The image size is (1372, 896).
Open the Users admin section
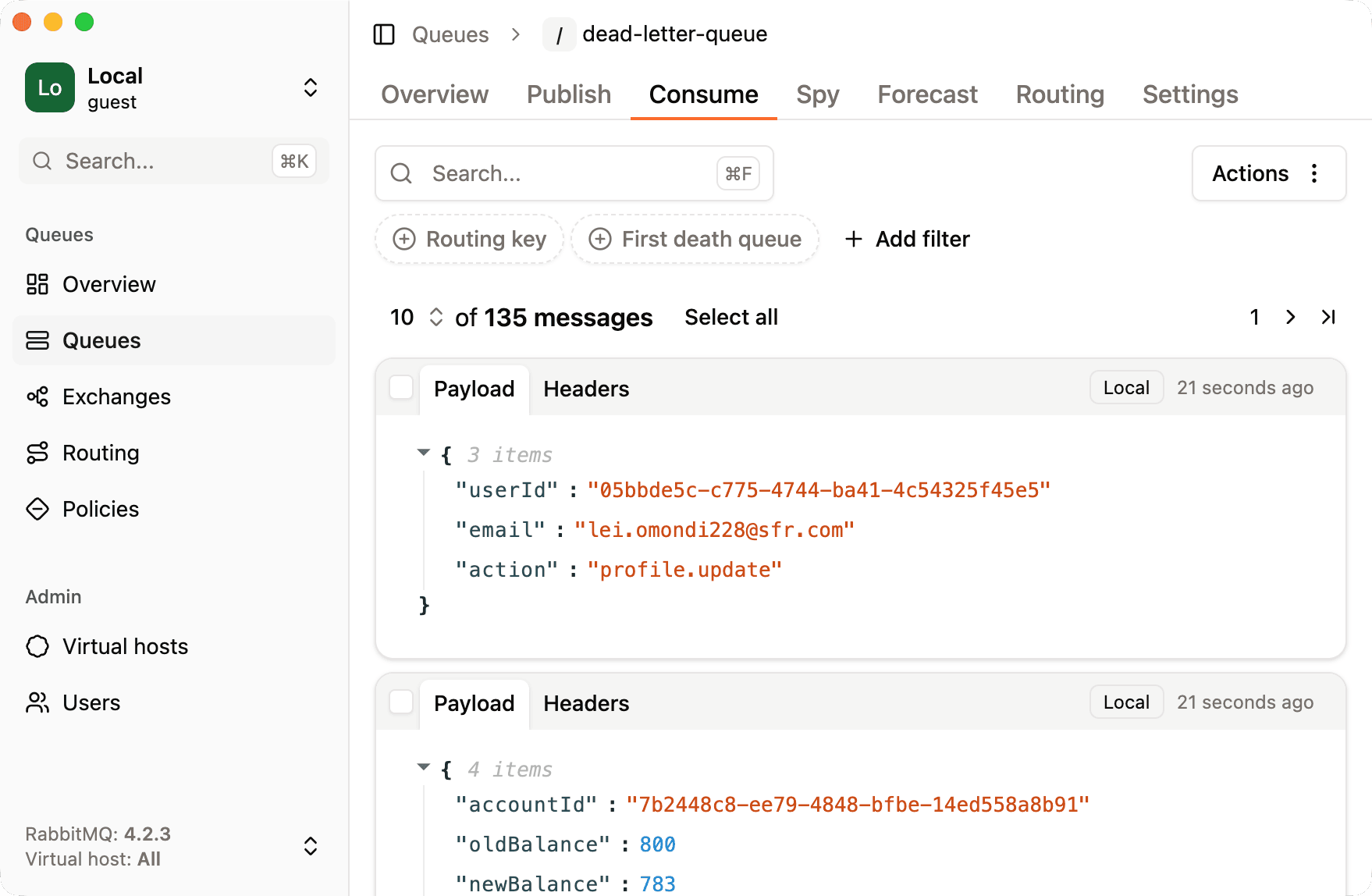coord(91,702)
